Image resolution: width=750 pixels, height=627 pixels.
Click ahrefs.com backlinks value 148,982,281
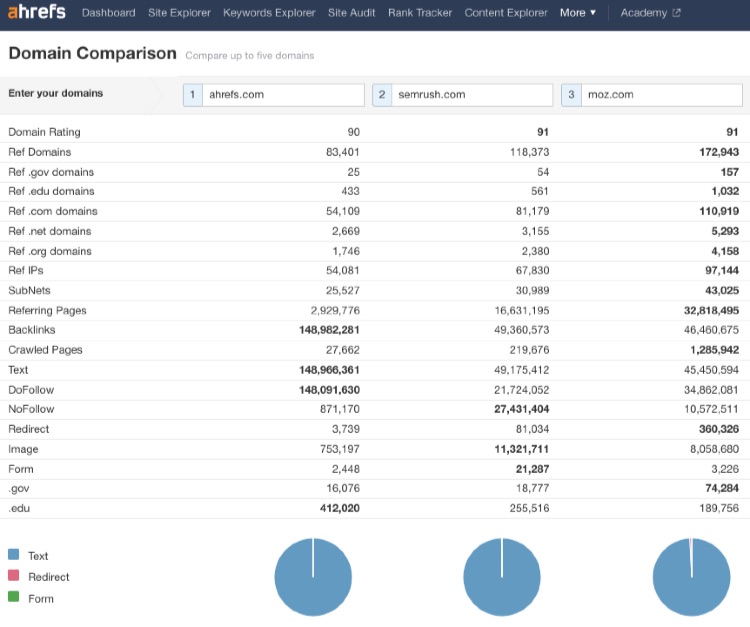(329, 330)
